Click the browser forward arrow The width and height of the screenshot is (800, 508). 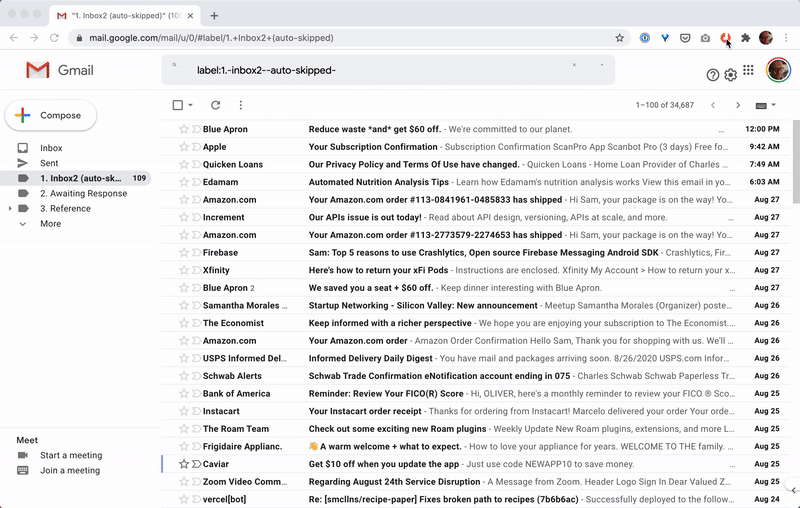tap(34, 38)
